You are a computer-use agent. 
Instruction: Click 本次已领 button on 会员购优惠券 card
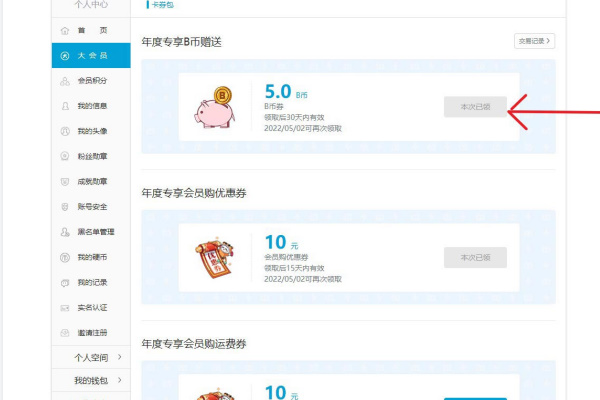point(475,258)
